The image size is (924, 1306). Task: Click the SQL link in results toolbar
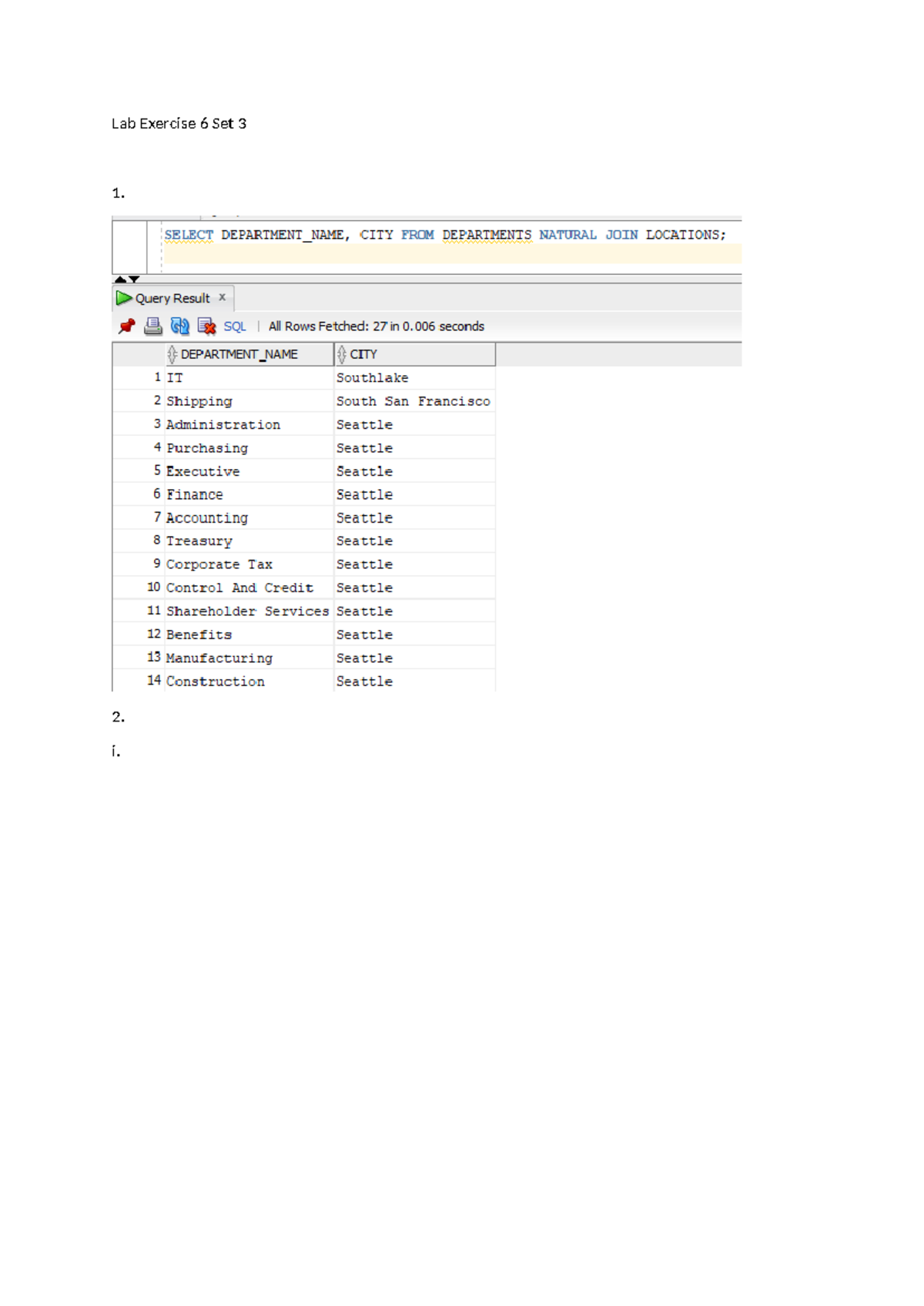coord(235,326)
